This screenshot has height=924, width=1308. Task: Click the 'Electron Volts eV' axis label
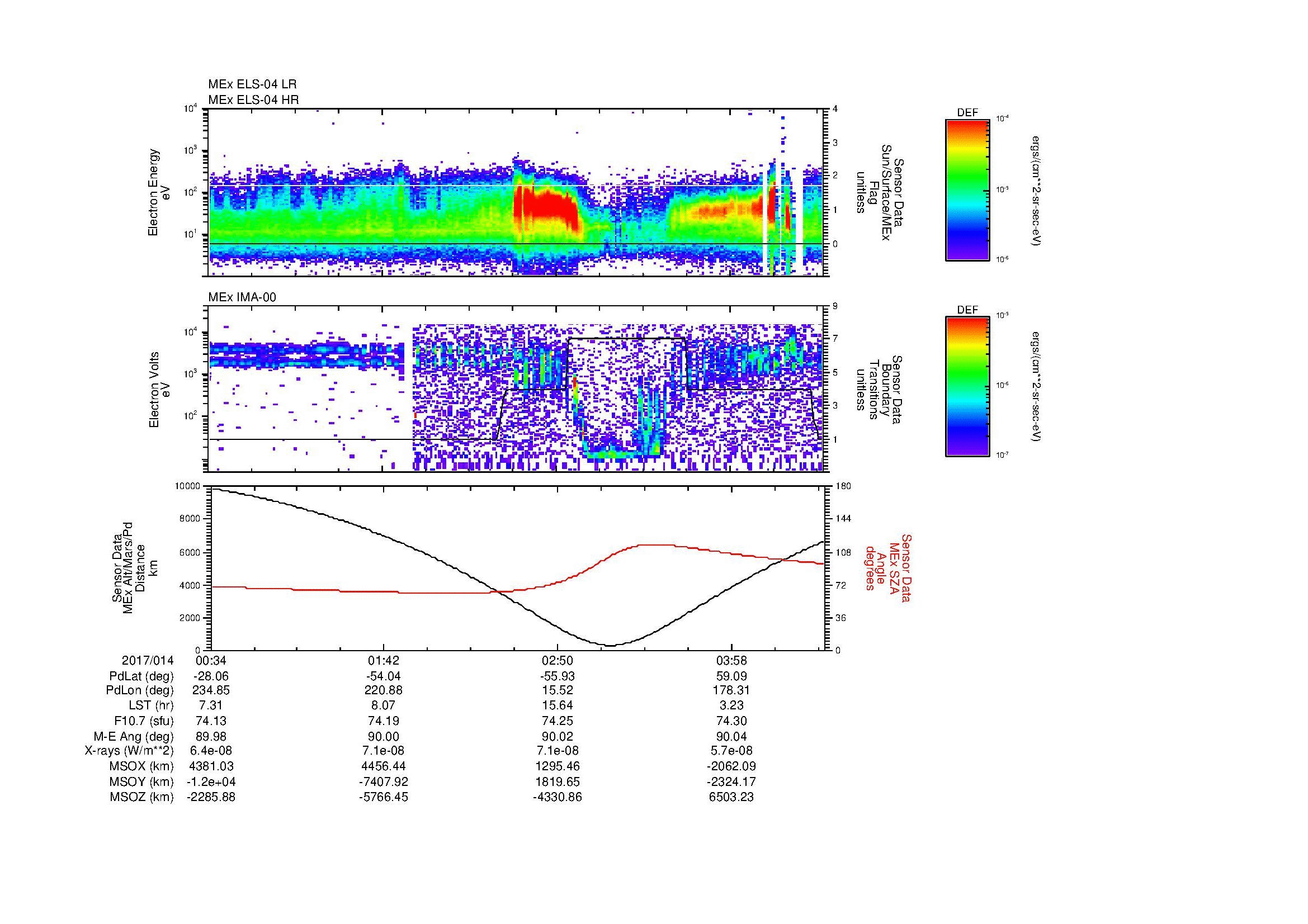coord(159,390)
